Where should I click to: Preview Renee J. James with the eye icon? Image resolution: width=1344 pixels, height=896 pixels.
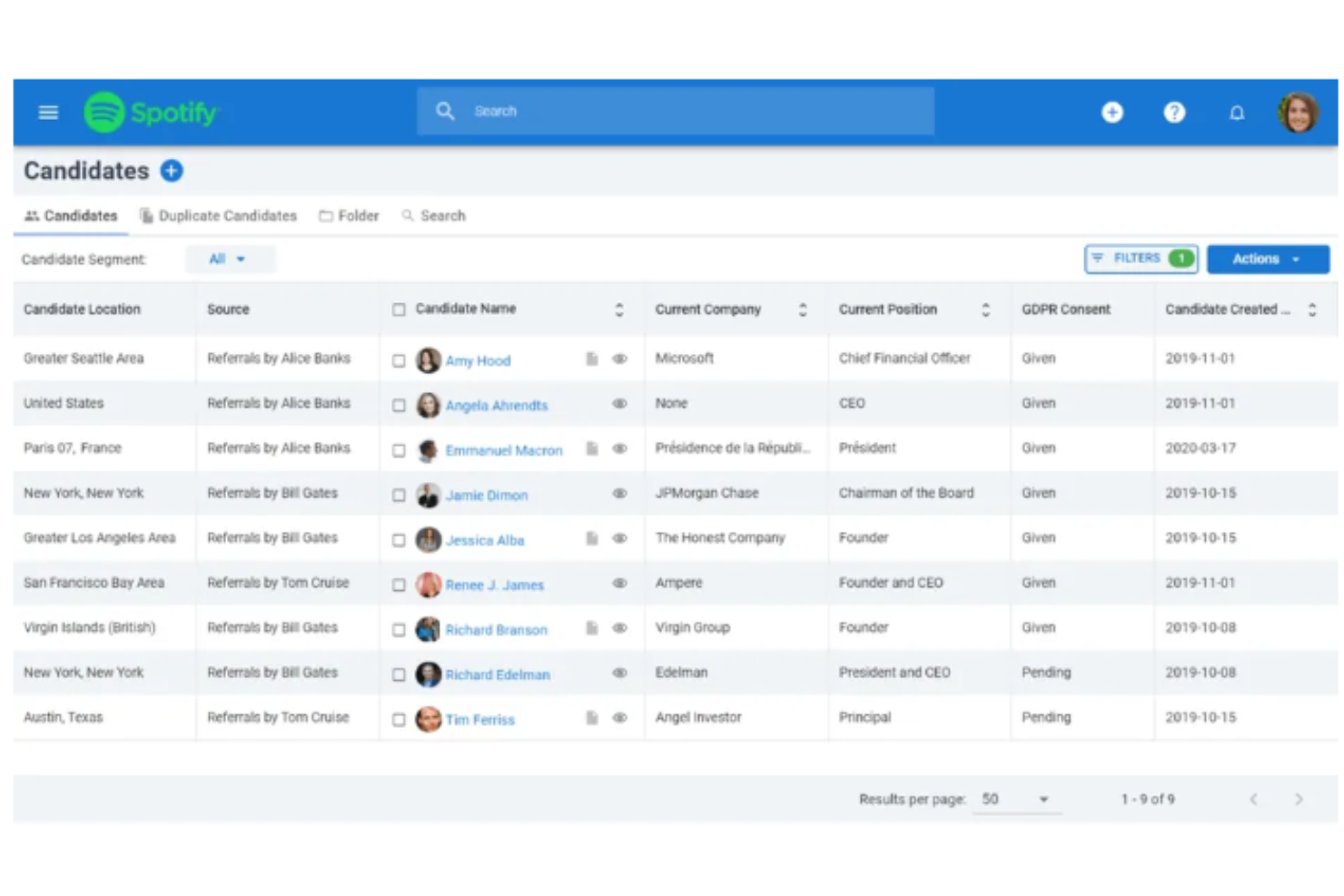click(x=620, y=584)
